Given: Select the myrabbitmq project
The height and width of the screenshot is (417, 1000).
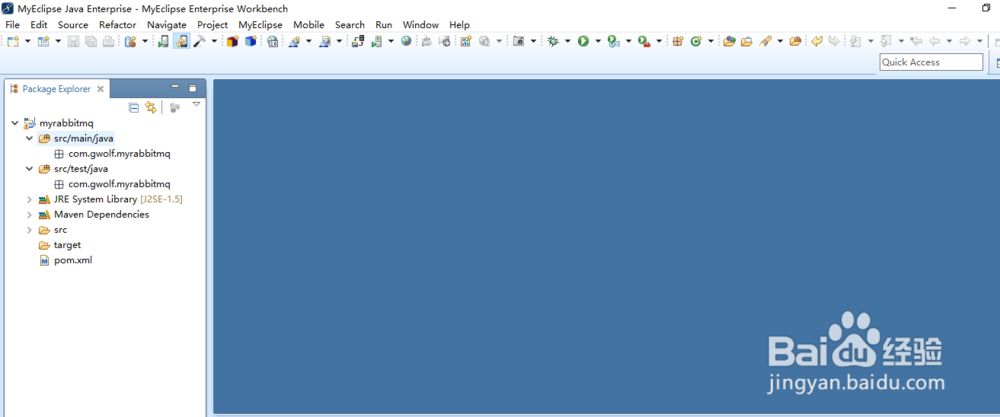Looking at the screenshot, I should click(x=67, y=123).
